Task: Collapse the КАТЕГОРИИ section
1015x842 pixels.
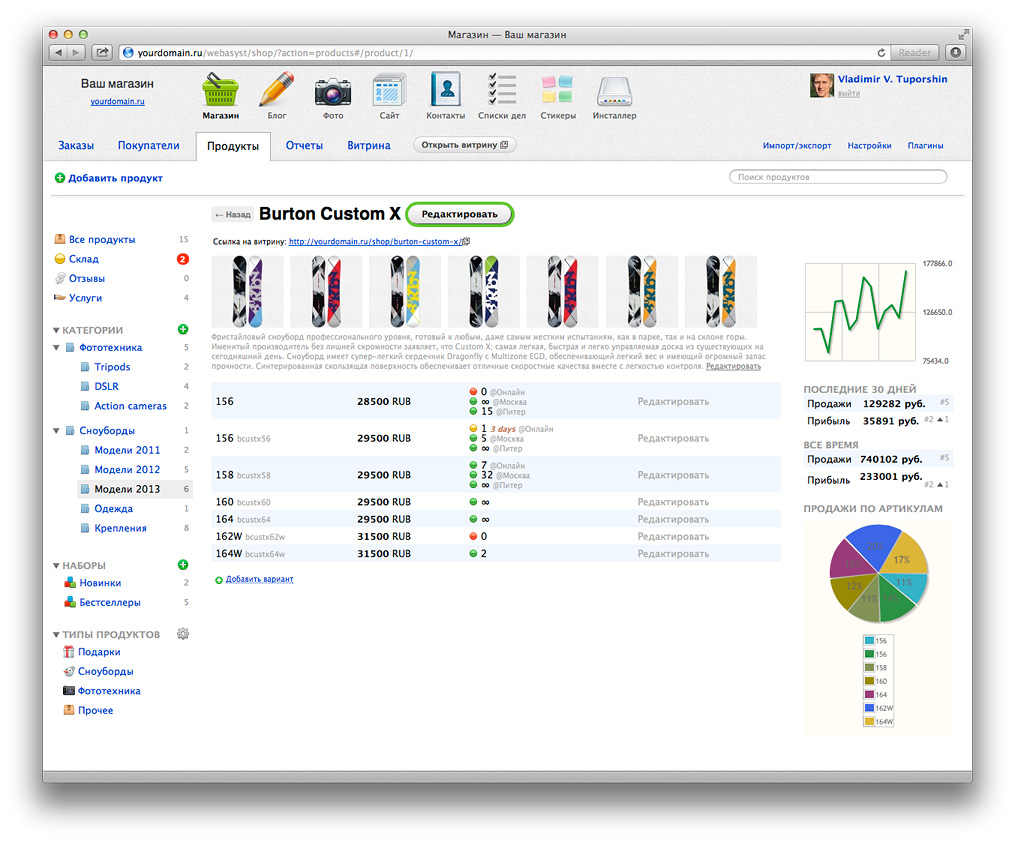Action: 56,330
